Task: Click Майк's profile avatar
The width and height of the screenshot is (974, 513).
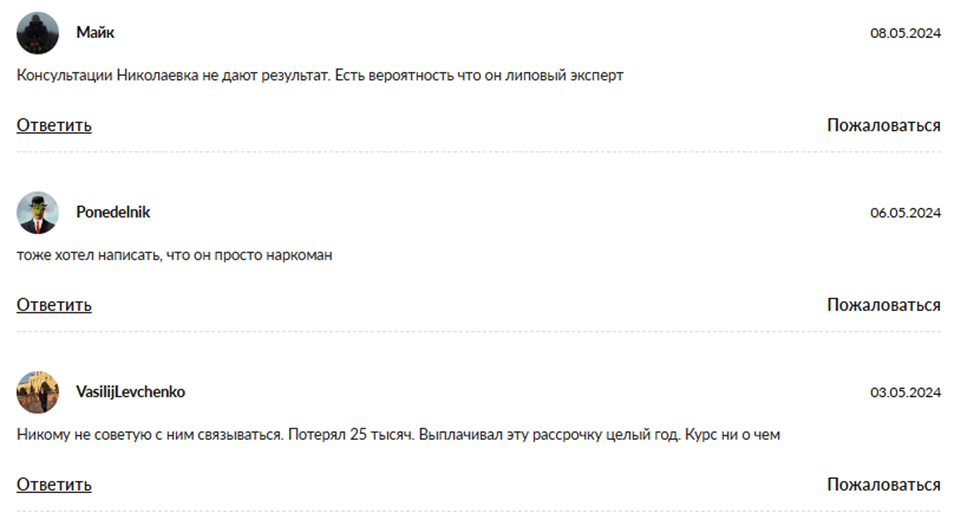Action: pos(38,33)
